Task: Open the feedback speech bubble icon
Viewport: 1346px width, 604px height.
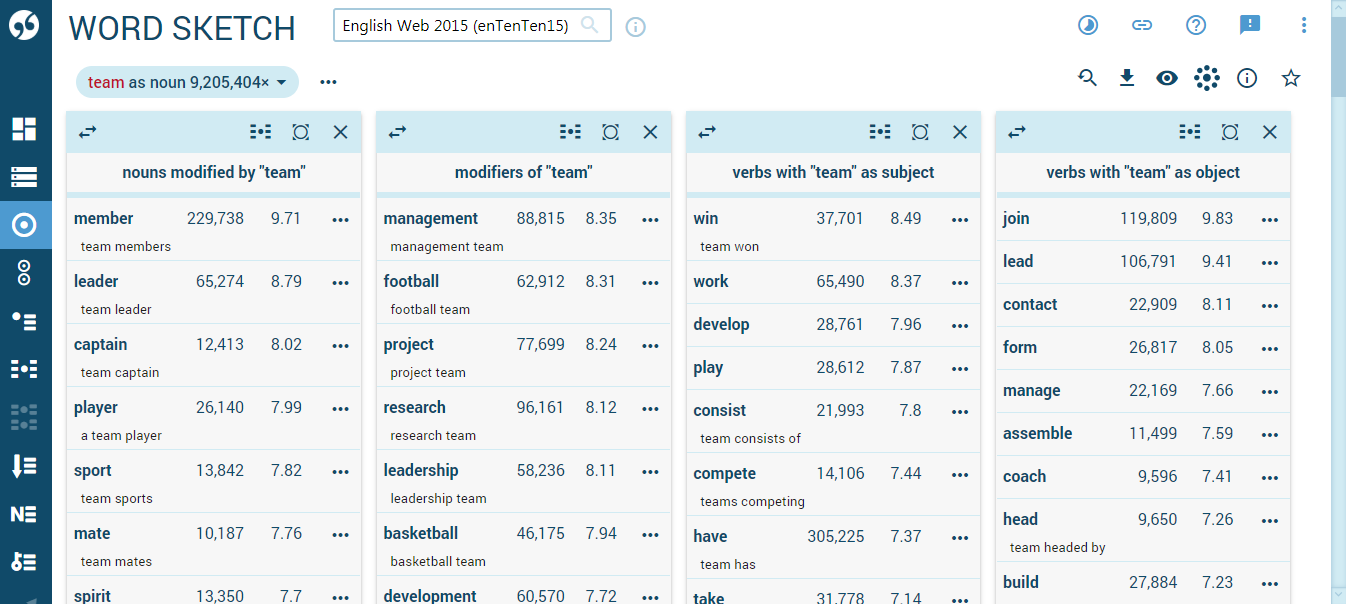Action: (1250, 25)
